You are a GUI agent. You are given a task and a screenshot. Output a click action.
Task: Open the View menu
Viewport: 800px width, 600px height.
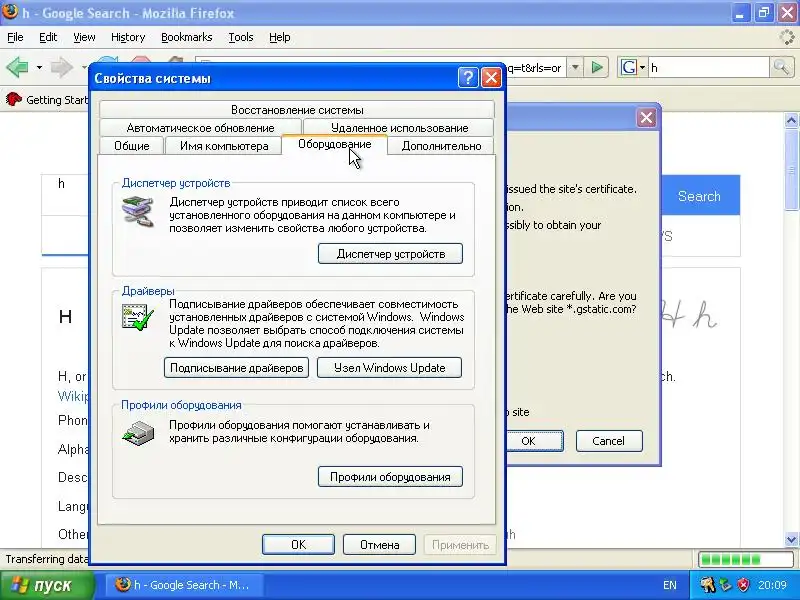[x=84, y=37]
